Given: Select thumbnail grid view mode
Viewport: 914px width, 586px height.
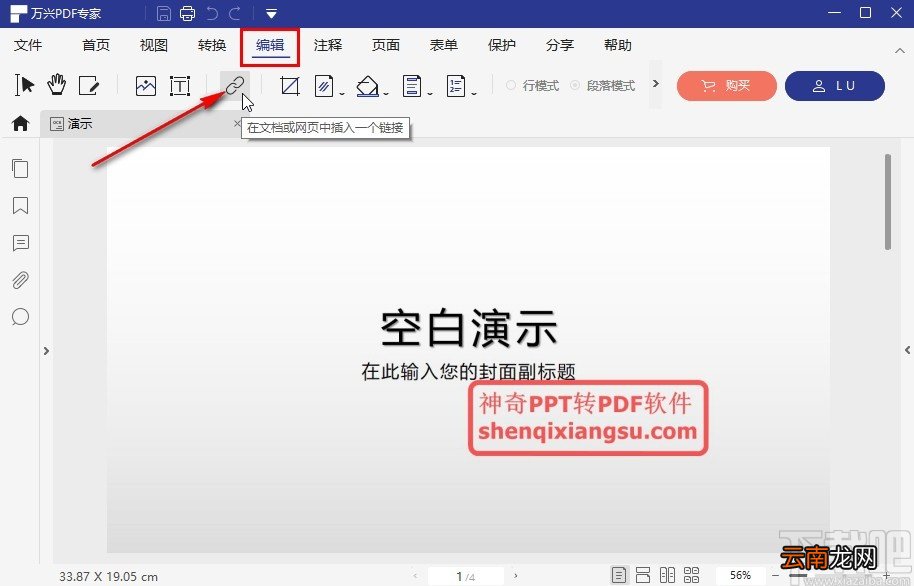Looking at the screenshot, I should [x=691, y=575].
